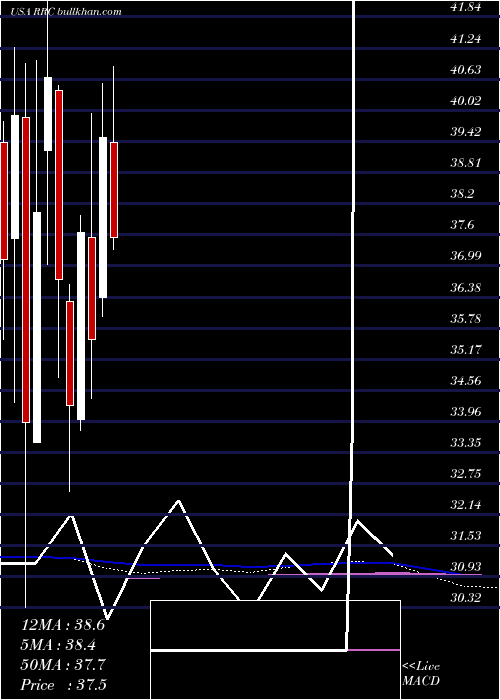Click the 32.14 price axis label

[x=466, y=504]
